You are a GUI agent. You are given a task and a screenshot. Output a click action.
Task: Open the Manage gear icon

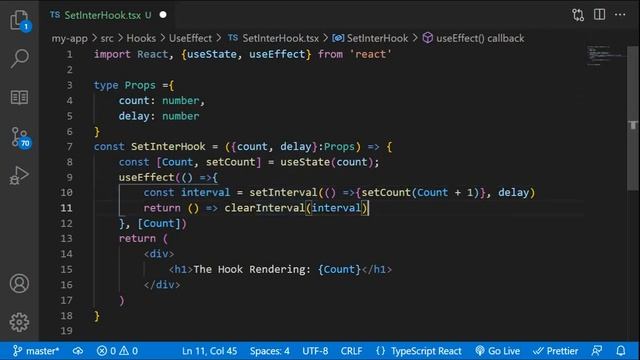coord(19,322)
